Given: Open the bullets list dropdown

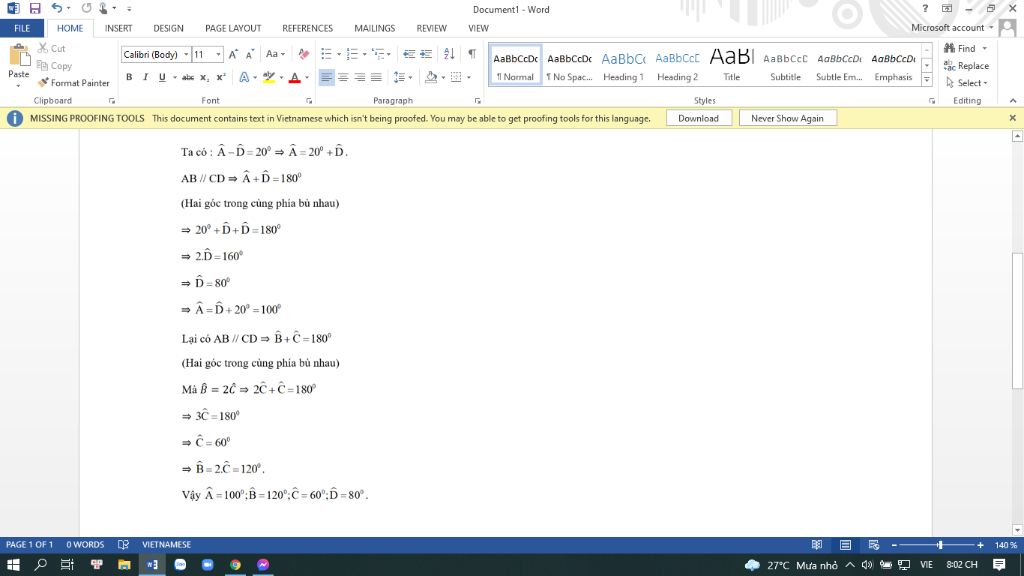Looking at the screenshot, I should [x=338, y=54].
